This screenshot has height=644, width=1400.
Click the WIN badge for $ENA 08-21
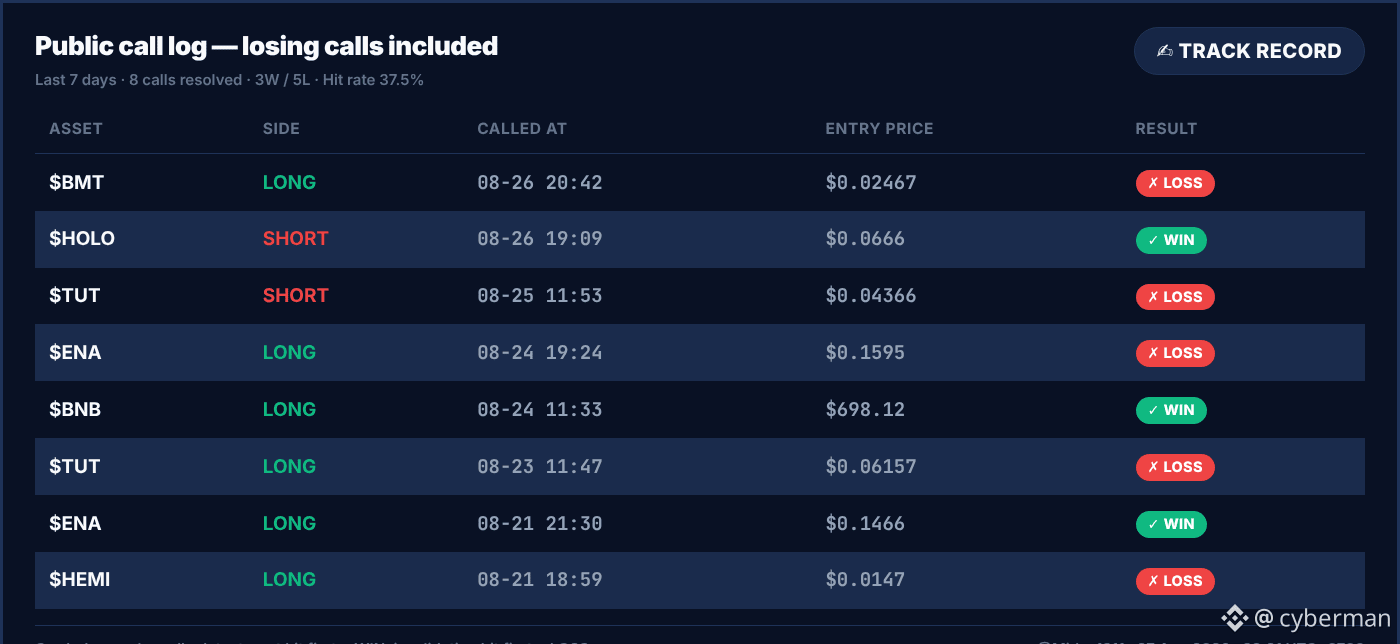tap(1171, 524)
